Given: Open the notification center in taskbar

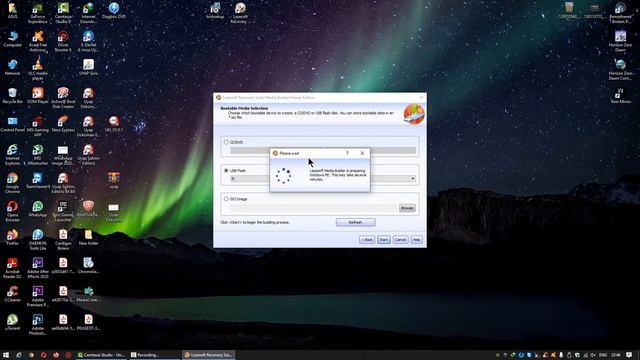Looking at the screenshot, I should tap(629, 355).
